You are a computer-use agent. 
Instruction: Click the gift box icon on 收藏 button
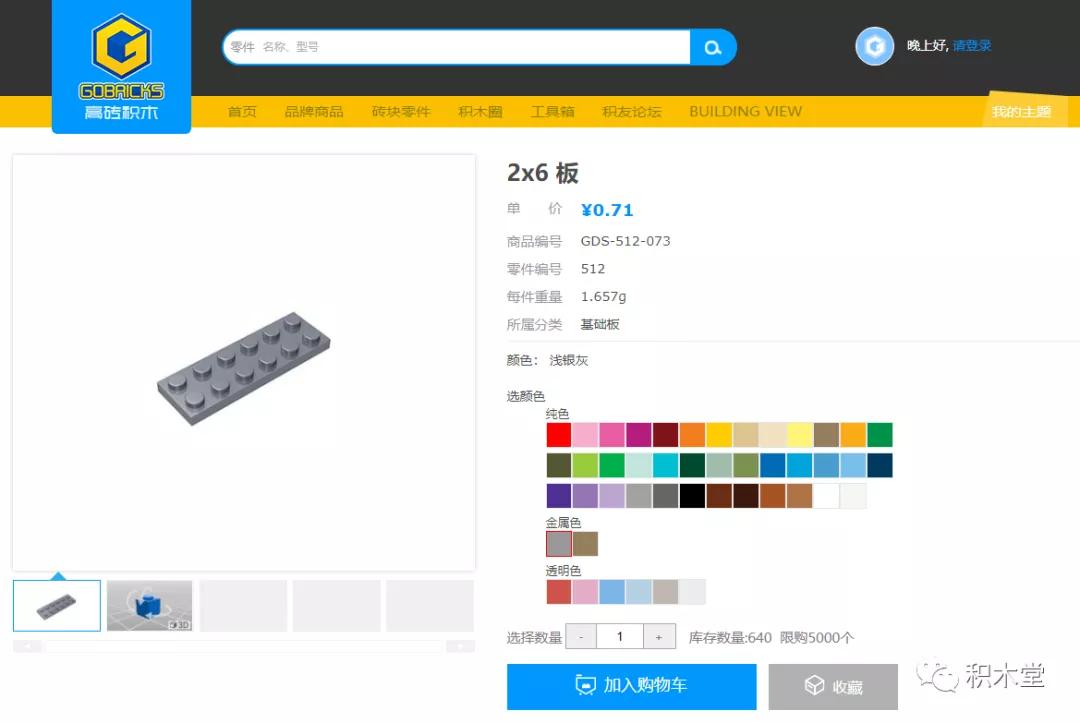[x=816, y=686]
